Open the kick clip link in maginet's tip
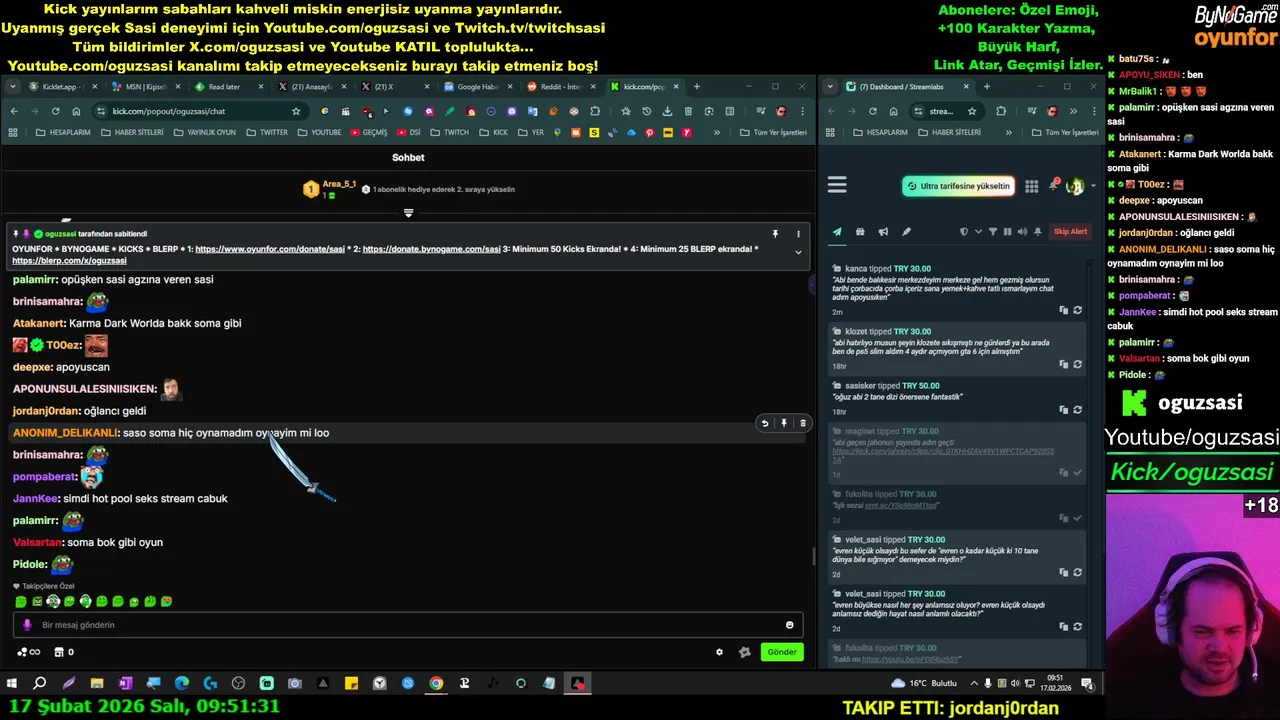Image resolution: width=1280 pixels, height=720 pixels. coord(942,455)
